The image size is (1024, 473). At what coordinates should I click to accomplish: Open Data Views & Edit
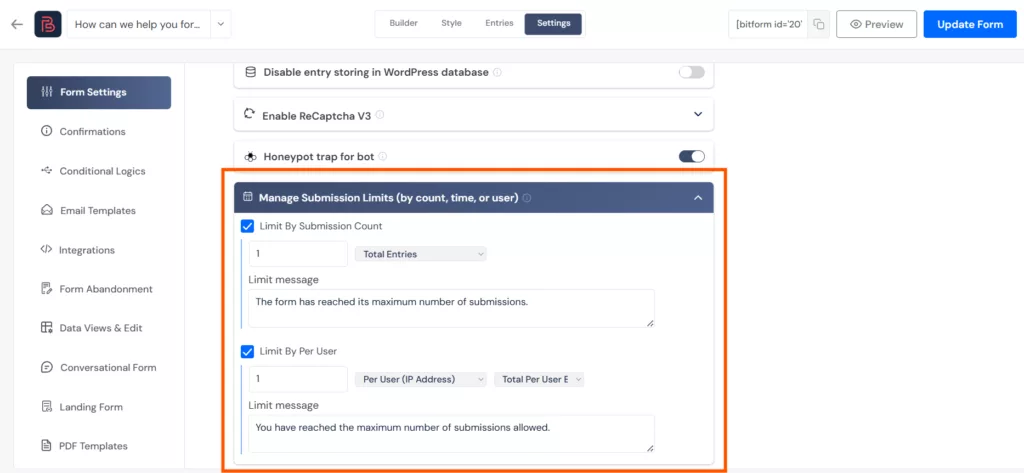coord(101,328)
